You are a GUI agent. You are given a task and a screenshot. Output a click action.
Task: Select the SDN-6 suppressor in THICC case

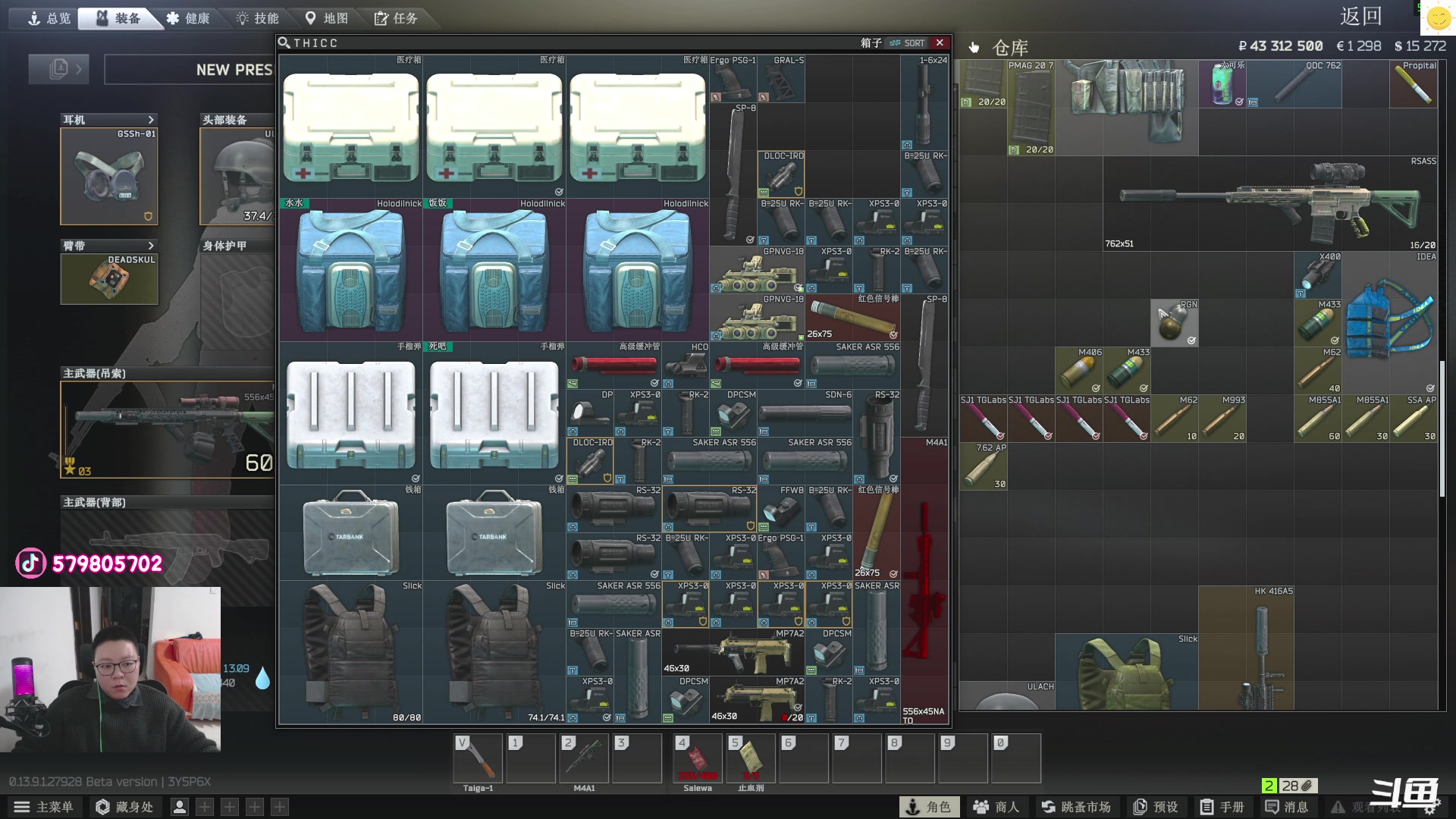pyautogui.click(x=805, y=413)
